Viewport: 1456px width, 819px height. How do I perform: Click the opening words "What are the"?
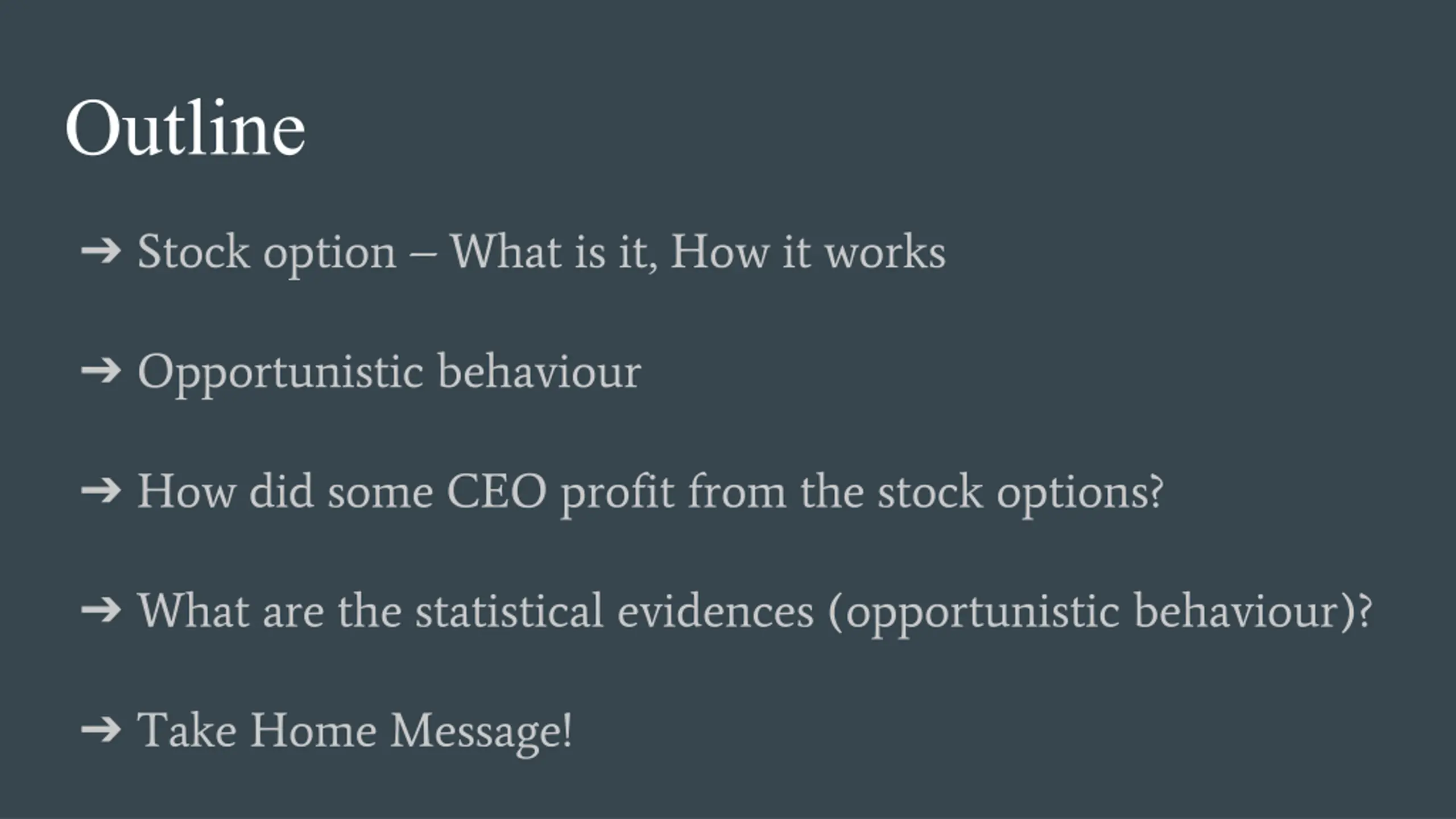[270, 611]
